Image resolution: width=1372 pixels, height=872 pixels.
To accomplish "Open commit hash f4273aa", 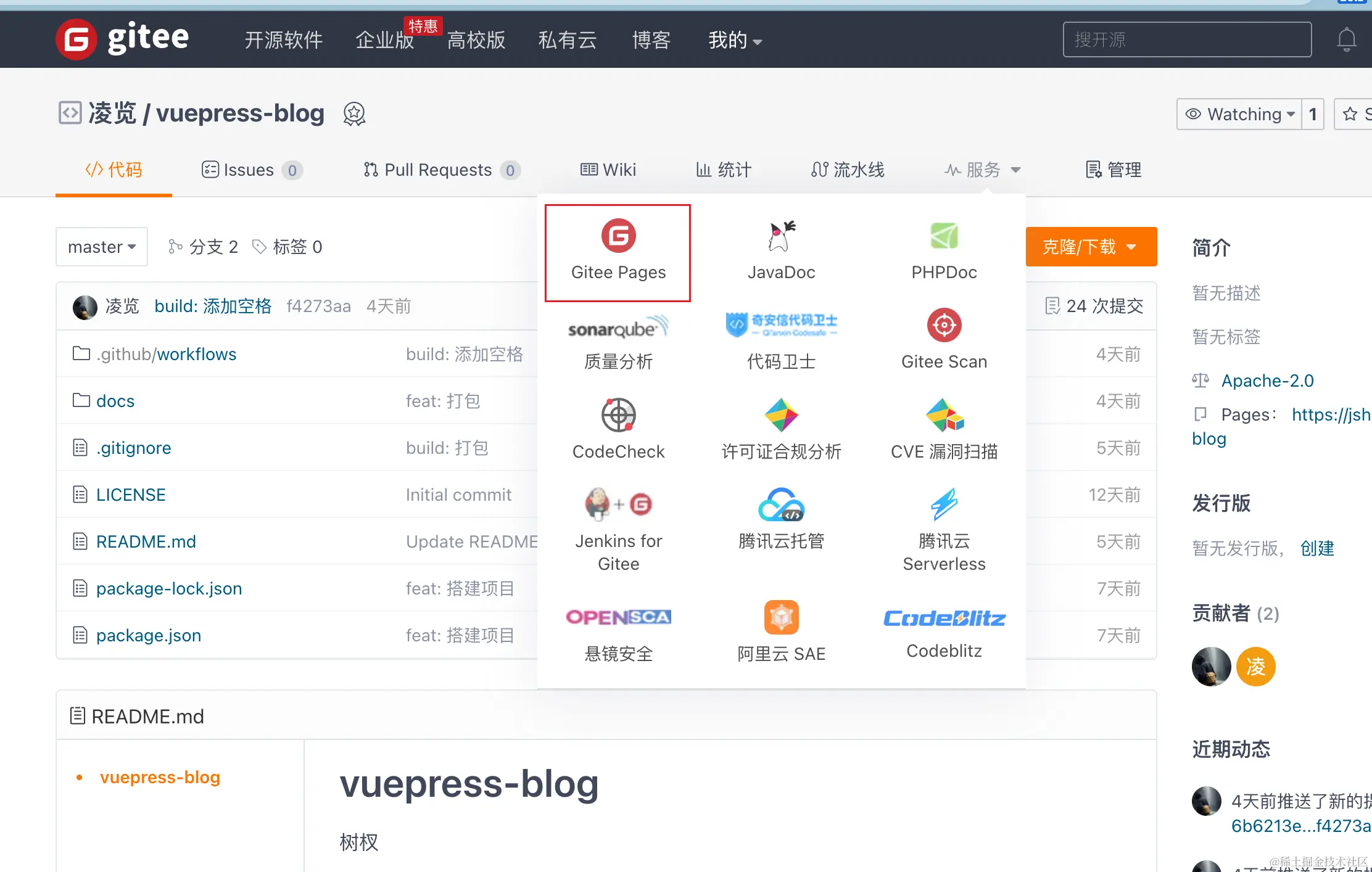I will (x=318, y=306).
